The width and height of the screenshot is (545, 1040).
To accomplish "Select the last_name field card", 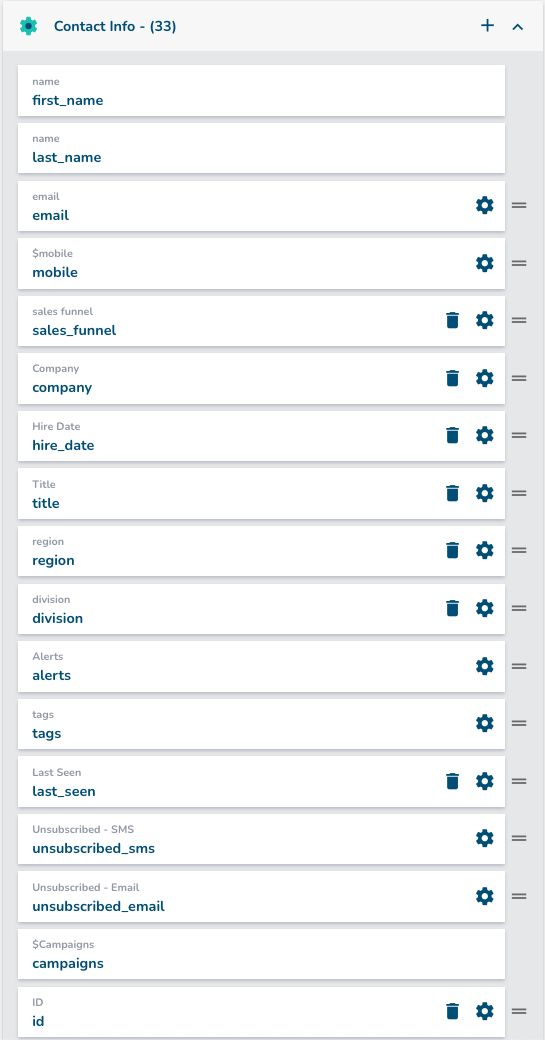I will click(261, 149).
